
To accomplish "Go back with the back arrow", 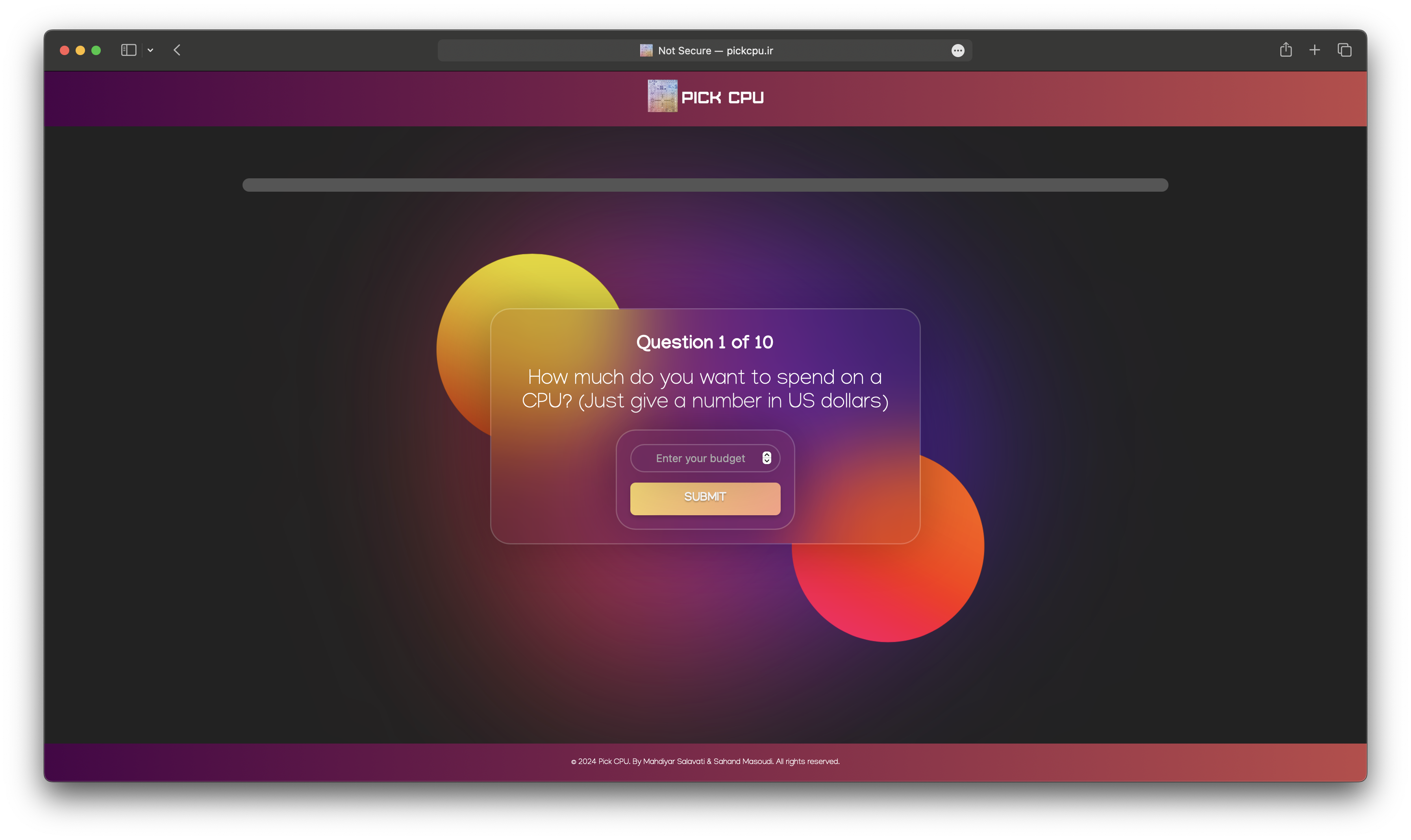I will [177, 50].
